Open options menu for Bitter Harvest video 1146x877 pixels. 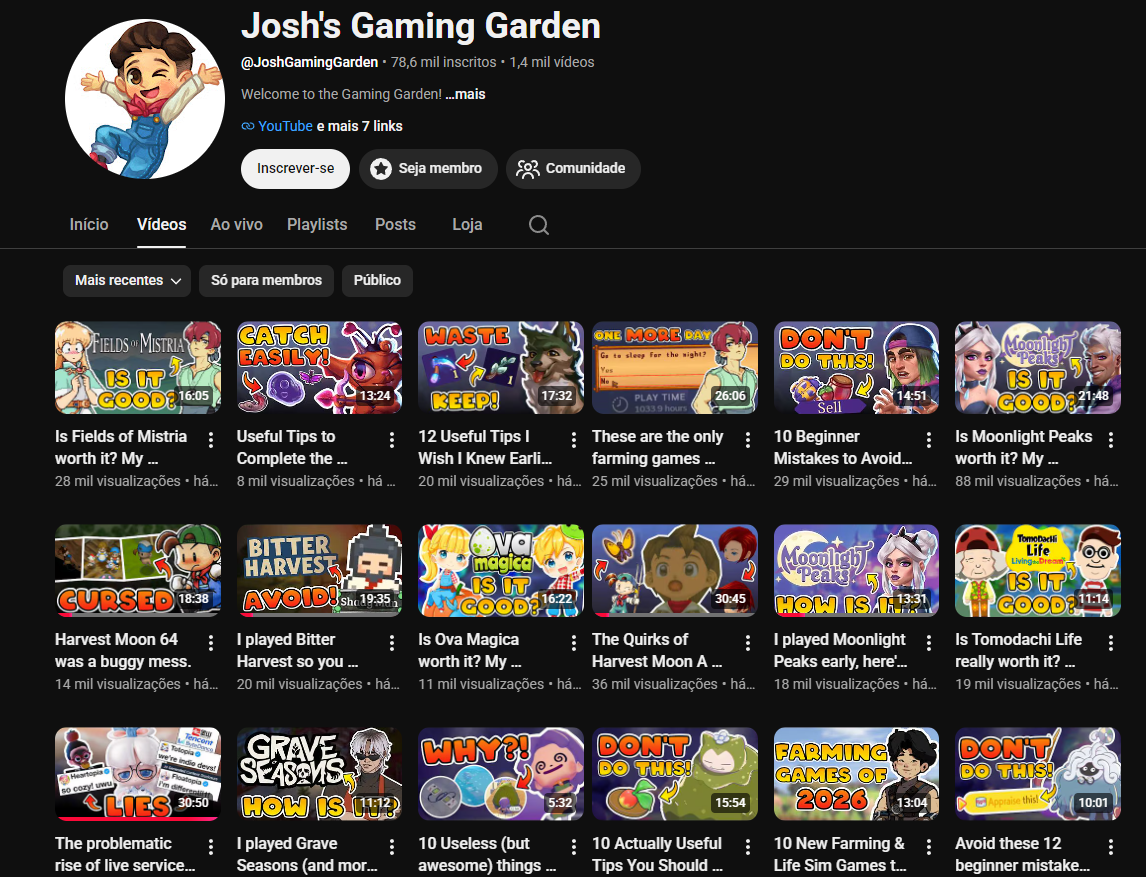392,642
